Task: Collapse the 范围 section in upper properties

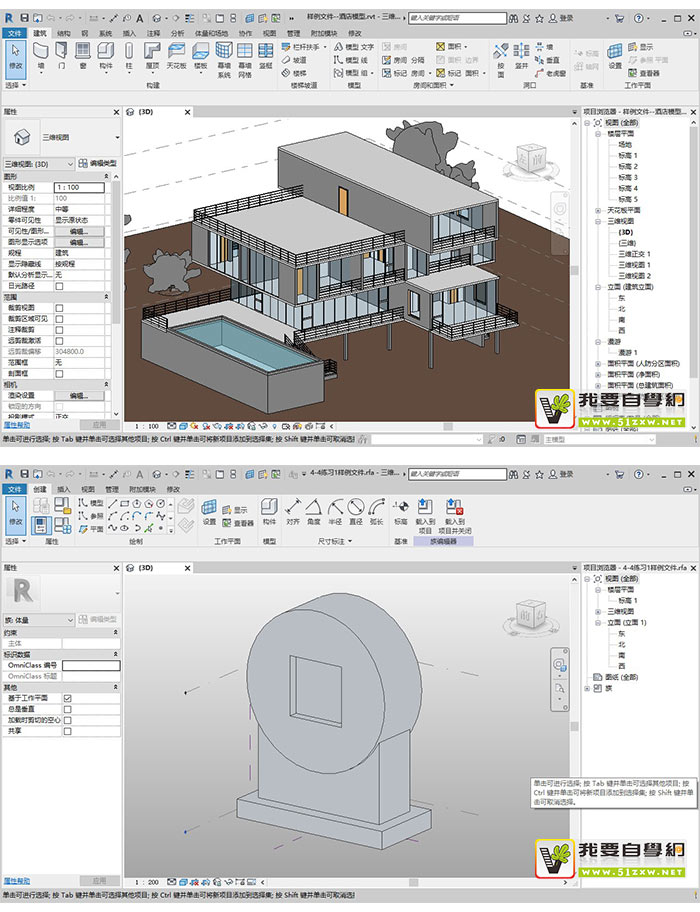Action: 106,297
